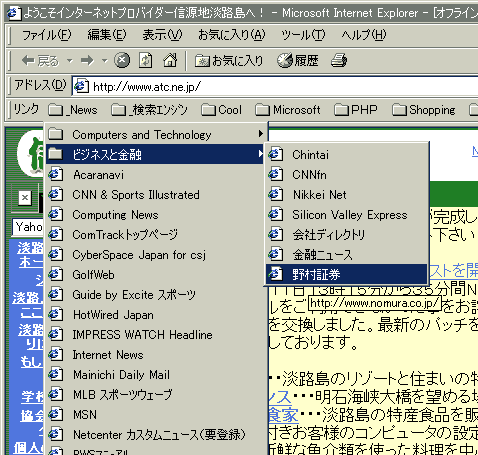The image size is (478, 455).
Task: Select the 会社ディレクトリ bookmark
Action: [347, 235]
